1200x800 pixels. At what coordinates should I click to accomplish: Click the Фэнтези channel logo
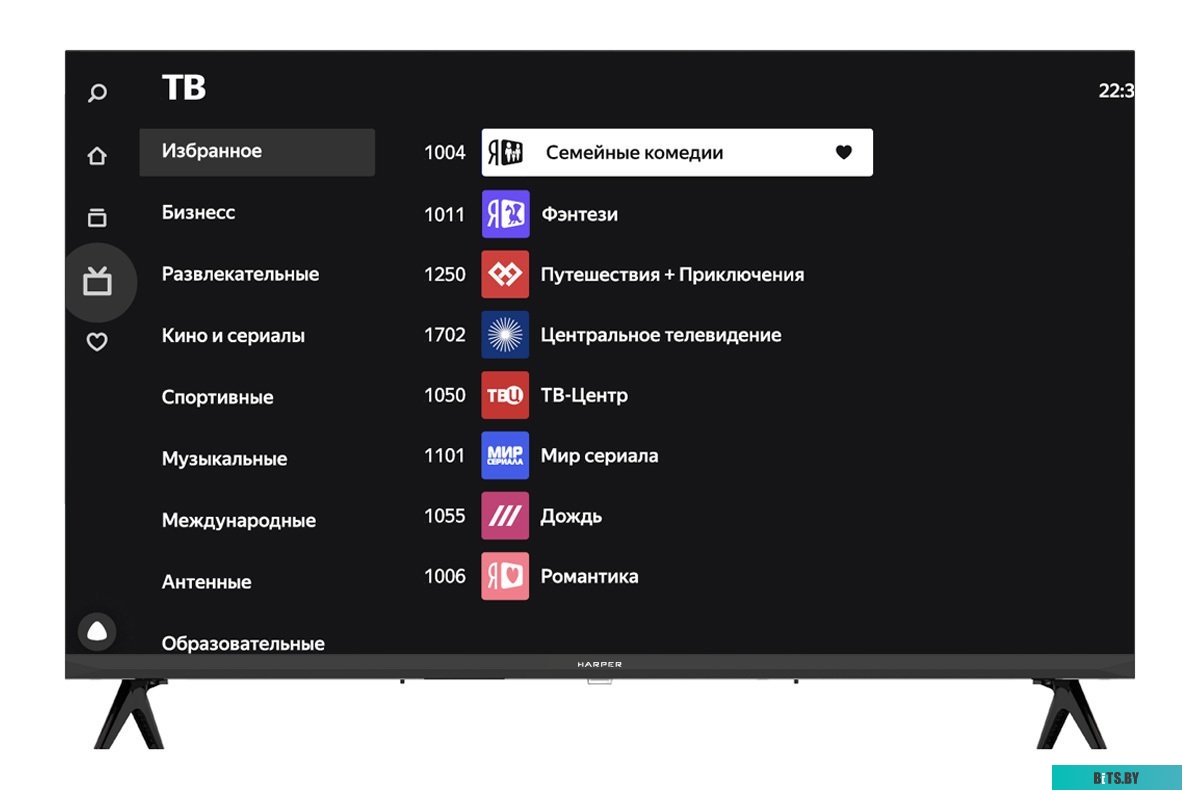tap(506, 214)
